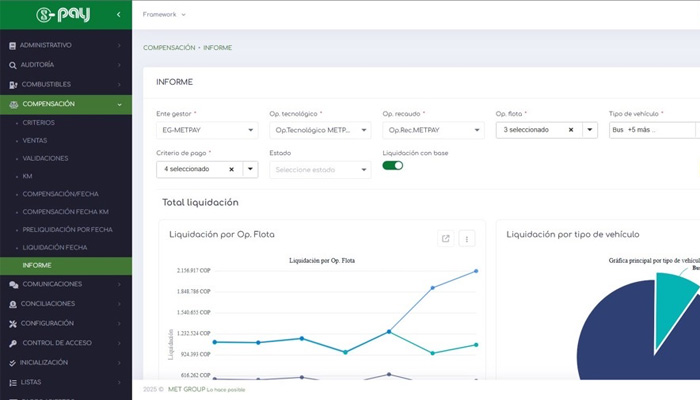Open the Ventas submenu item
The width and height of the screenshot is (700, 400).
(x=35, y=141)
